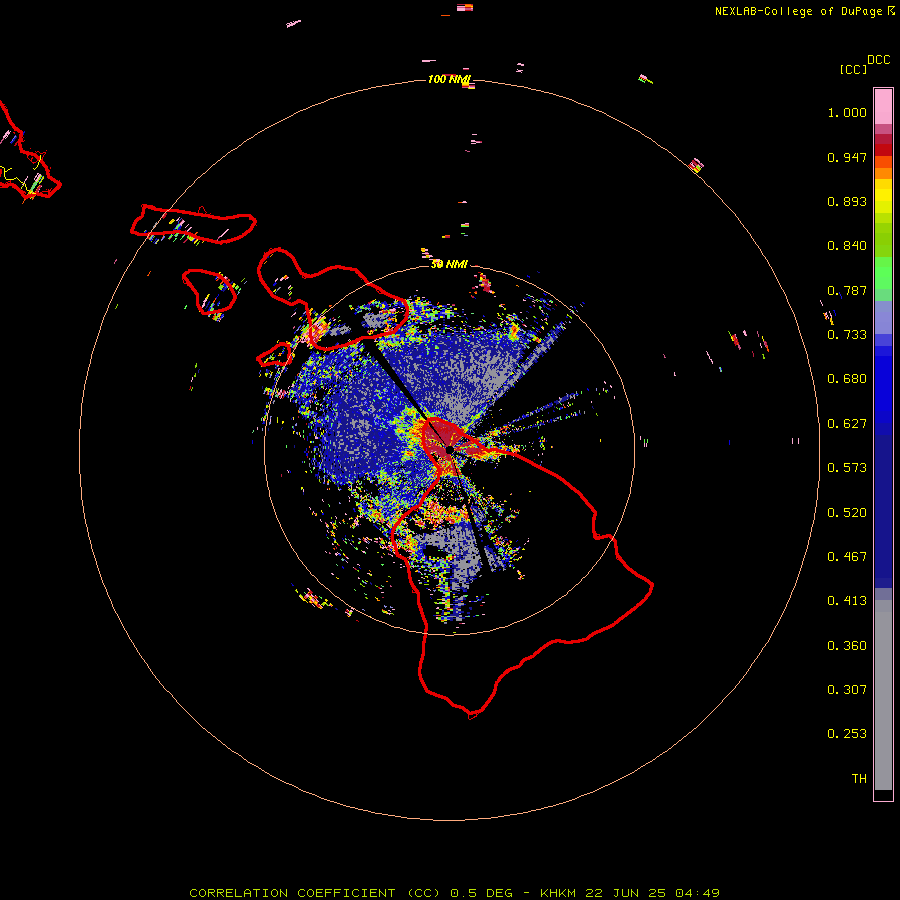Image resolution: width=900 pixels, height=900 pixels.
Task: Click the 0.413 legend value
Action: [847, 601]
